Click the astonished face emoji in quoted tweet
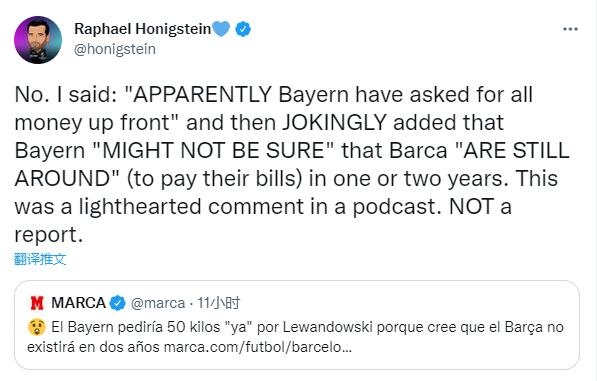 (x=37, y=327)
